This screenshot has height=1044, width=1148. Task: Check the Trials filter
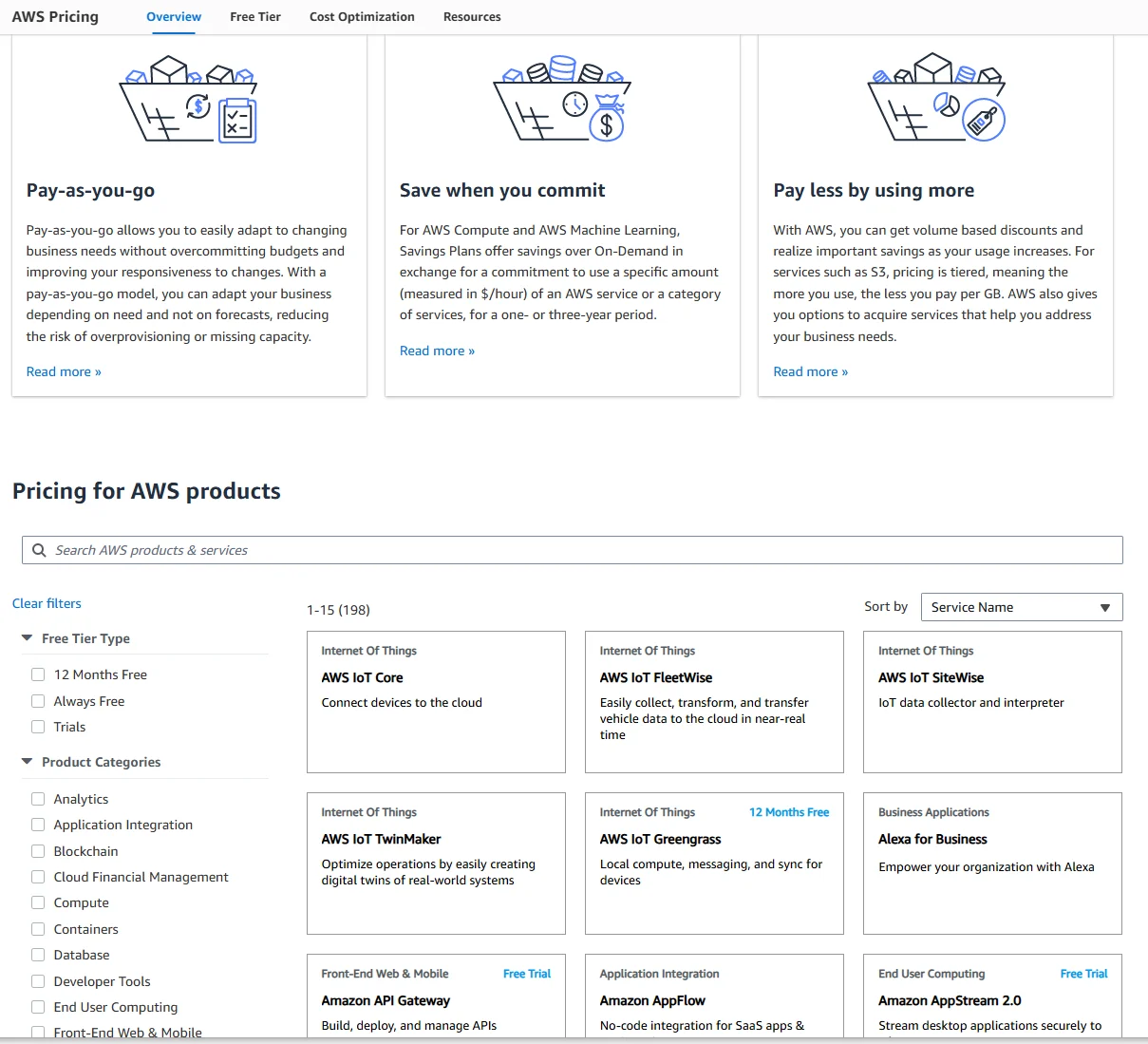pyautogui.click(x=38, y=727)
